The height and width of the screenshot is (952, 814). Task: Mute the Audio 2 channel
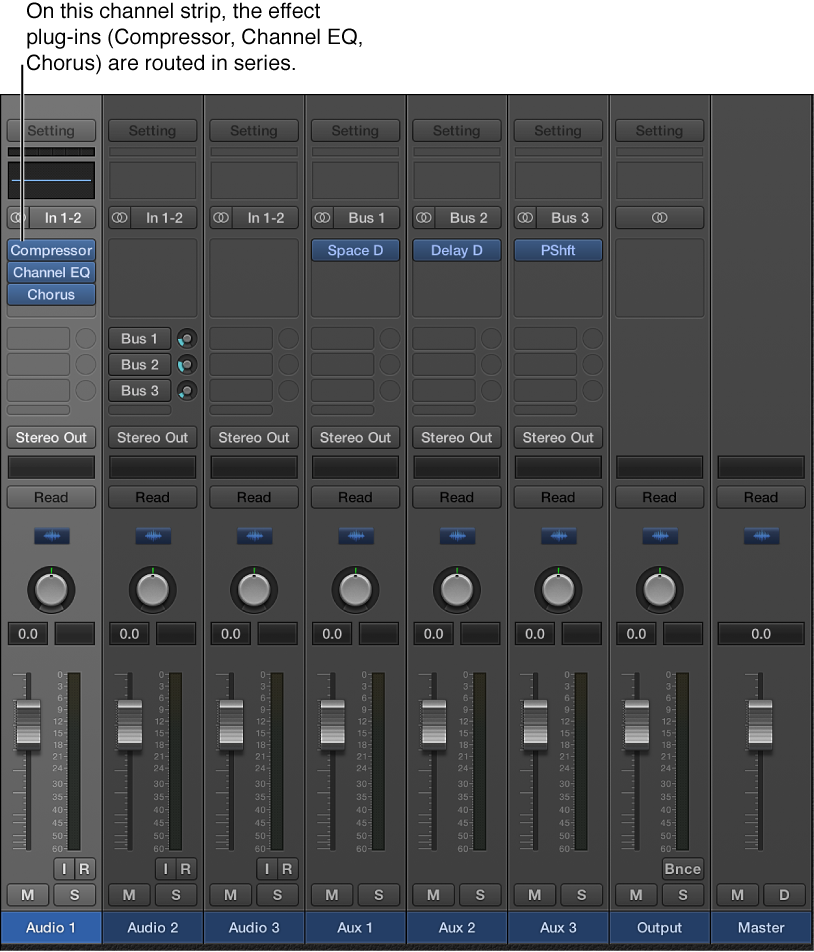tap(129, 895)
